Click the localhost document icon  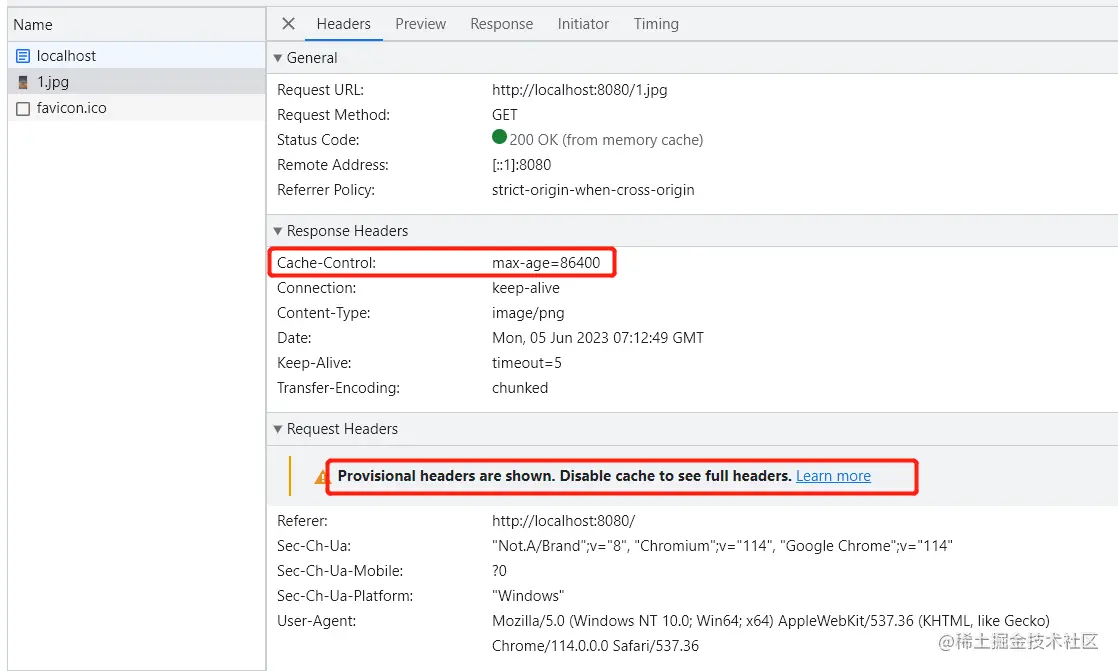pyautogui.click(x=23, y=57)
